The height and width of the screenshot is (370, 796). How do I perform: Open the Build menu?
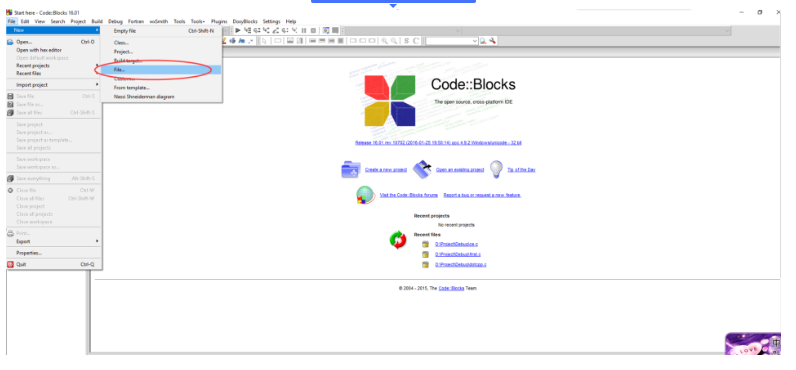97,22
